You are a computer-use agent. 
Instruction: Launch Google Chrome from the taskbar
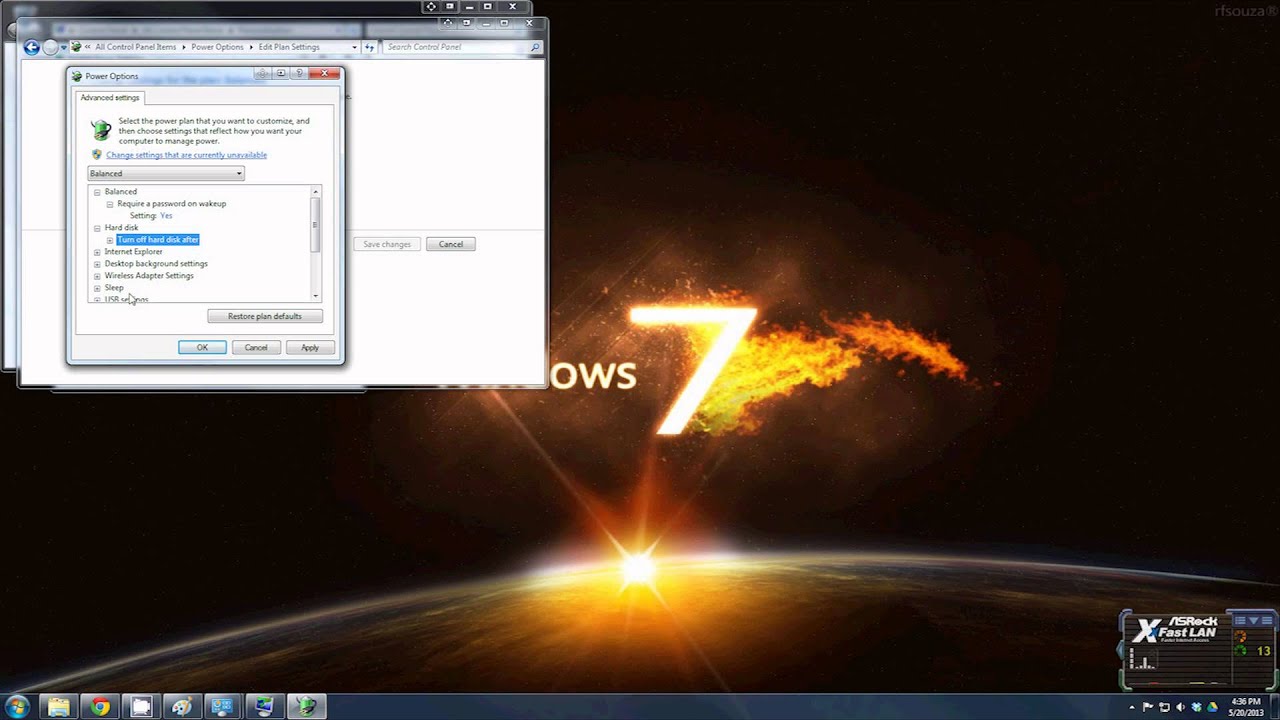pyautogui.click(x=100, y=707)
